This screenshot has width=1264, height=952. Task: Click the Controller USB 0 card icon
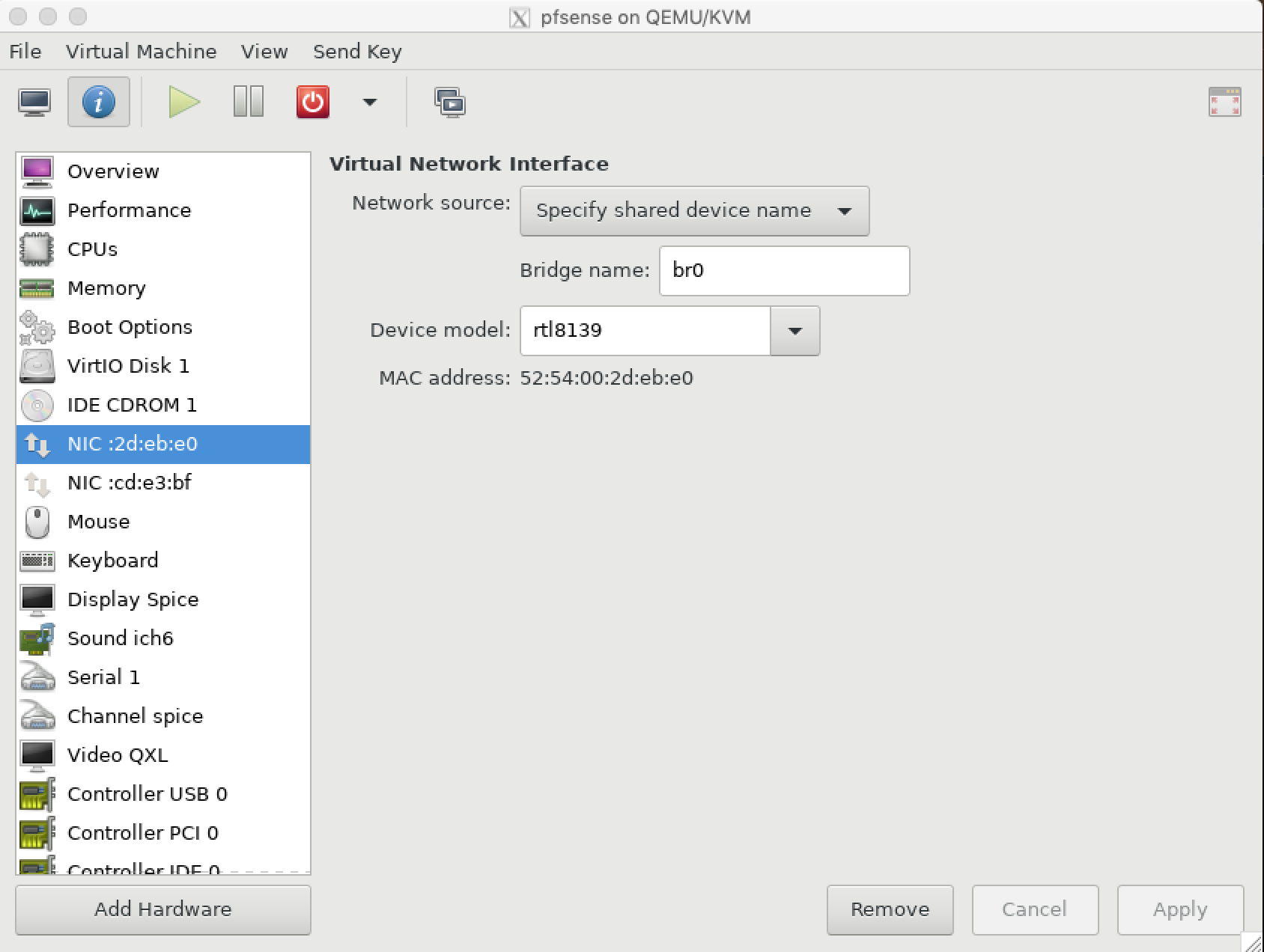[37, 794]
